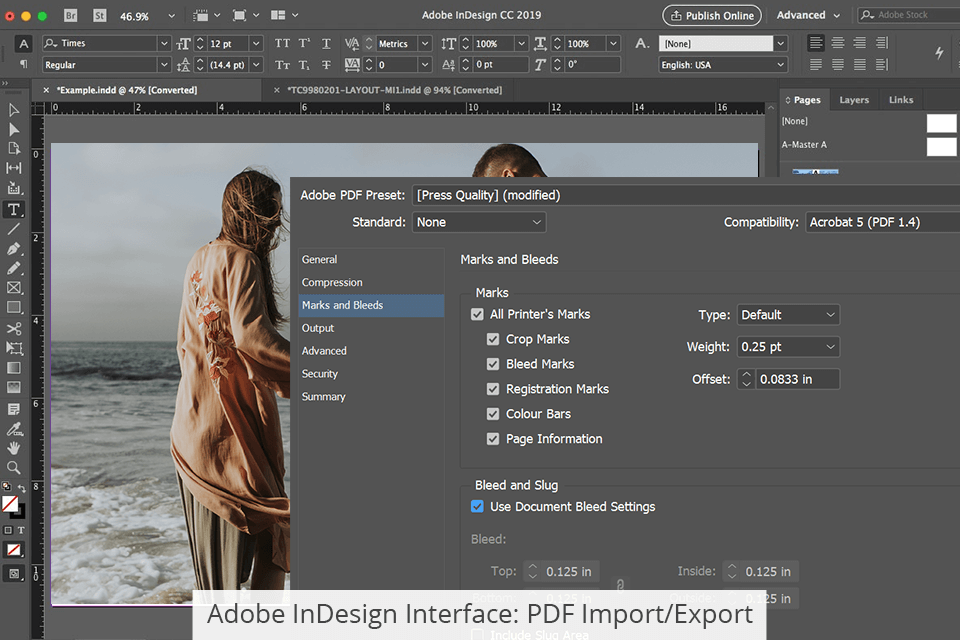The width and height of the screenshot is (960, 640).
Task: Open the Output export section
Action: coord(371,328)
